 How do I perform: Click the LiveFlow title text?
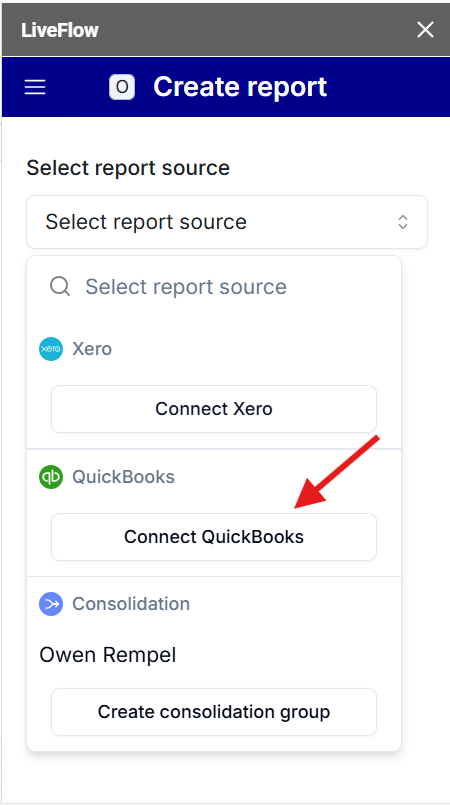click(x=60, y=30)
